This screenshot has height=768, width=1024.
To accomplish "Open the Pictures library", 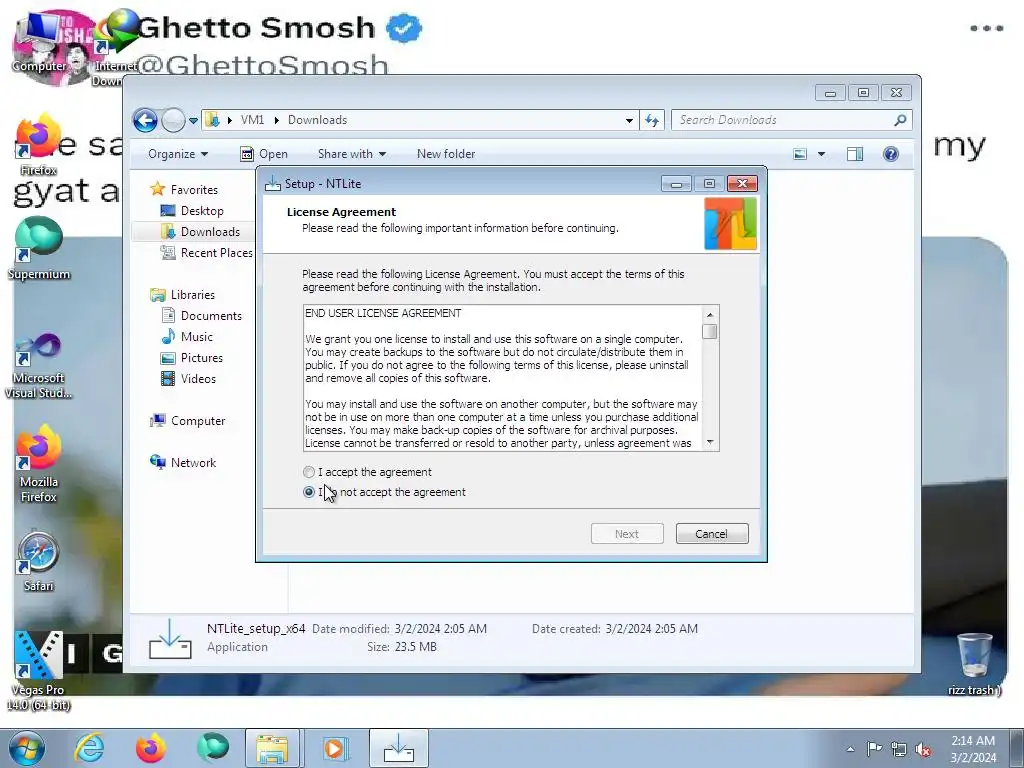I will click(x=202, y=358).
